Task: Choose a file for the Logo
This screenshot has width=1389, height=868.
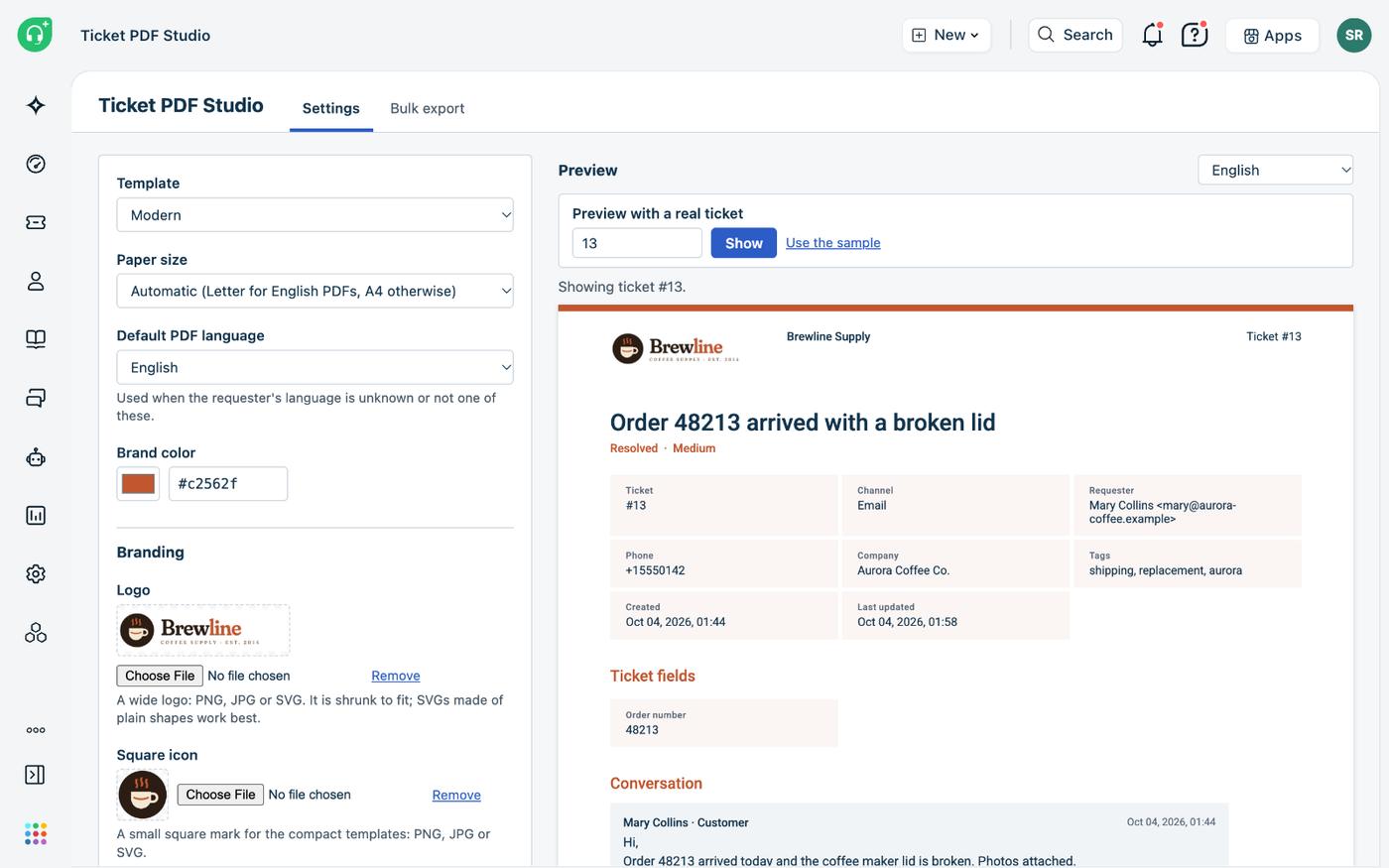Action: (160, 676)
